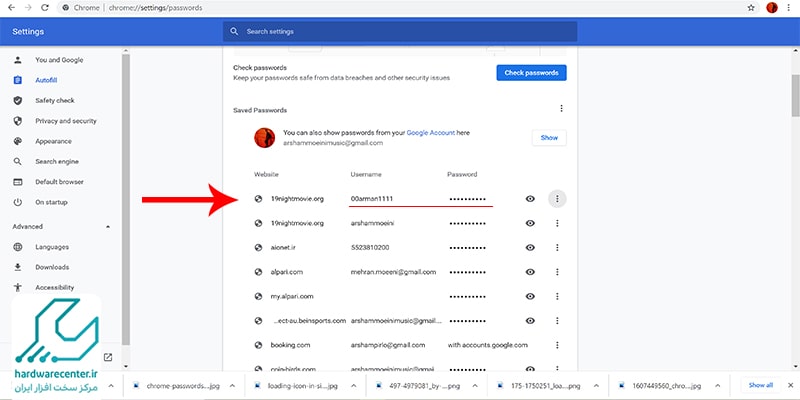Click the Safety check shield icon
This screenshot has width=800, height=400.
tap(18, 101)
